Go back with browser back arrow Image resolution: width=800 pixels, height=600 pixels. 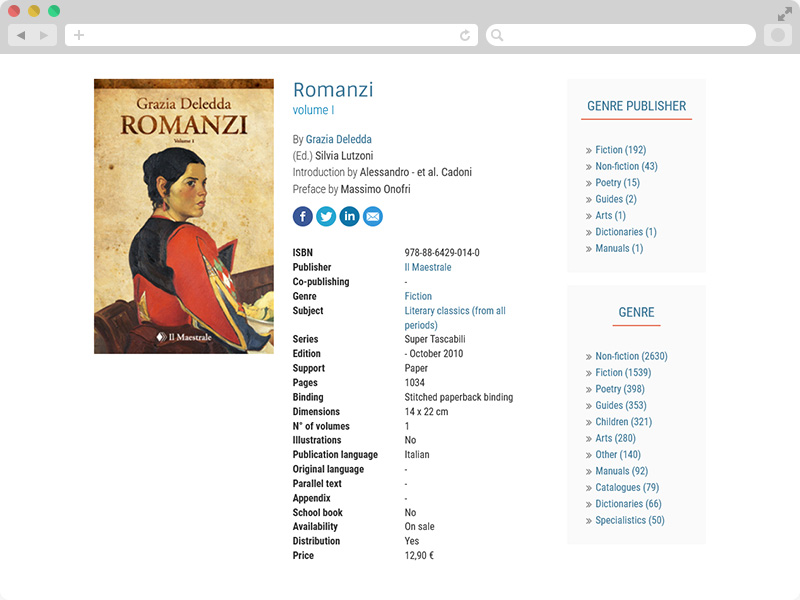coord(21,35)
